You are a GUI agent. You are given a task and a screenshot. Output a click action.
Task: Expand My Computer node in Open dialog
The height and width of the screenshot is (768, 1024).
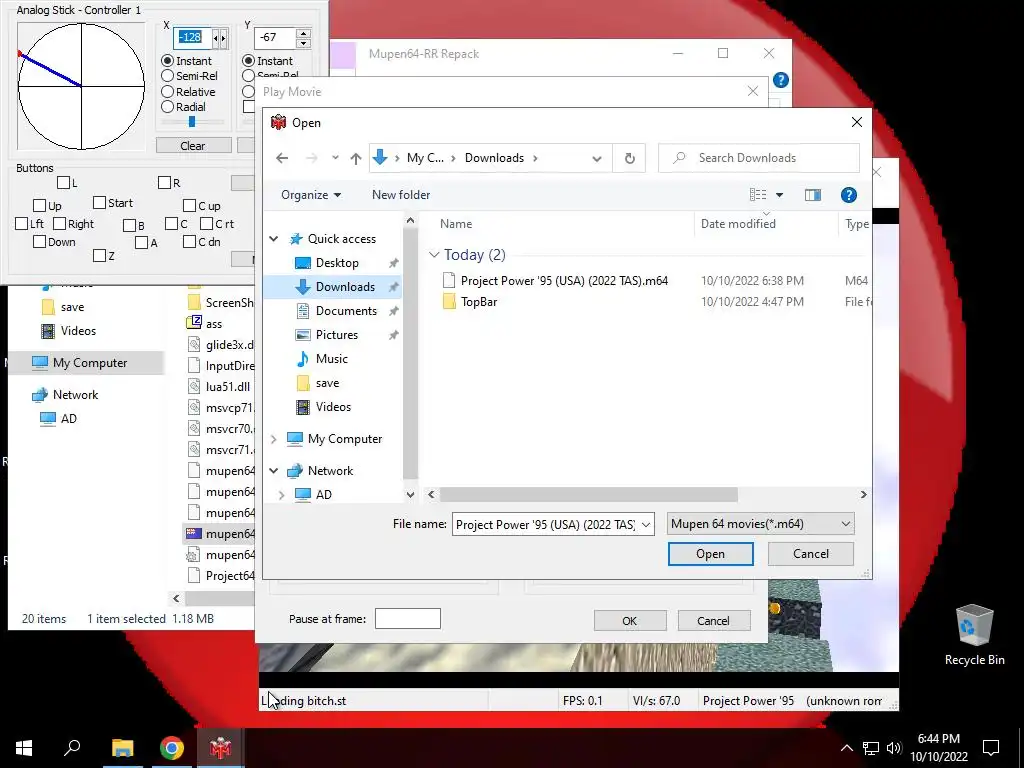[274, 439]
